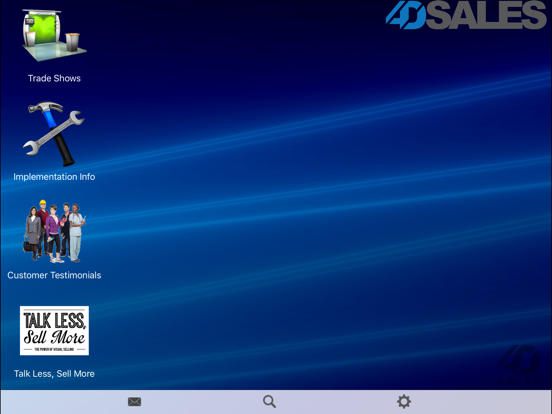Click the 'Trade Shows' label
The width and height of the screenshot is (552, 414).
point(54,78)
